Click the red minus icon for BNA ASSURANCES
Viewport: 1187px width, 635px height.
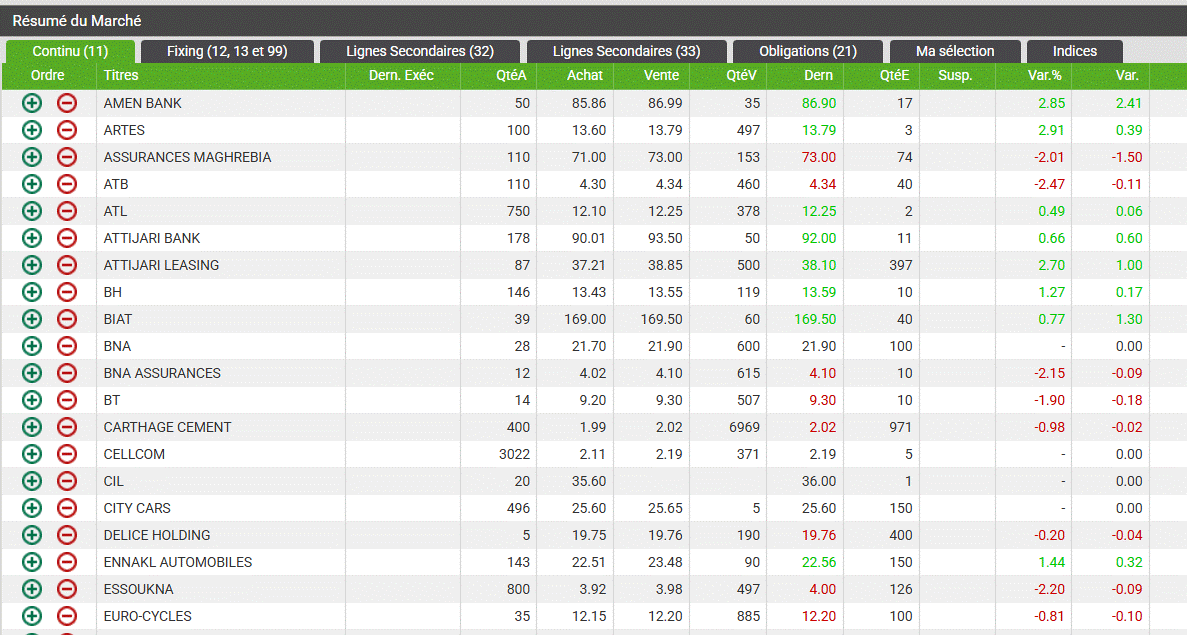point(67,373)
